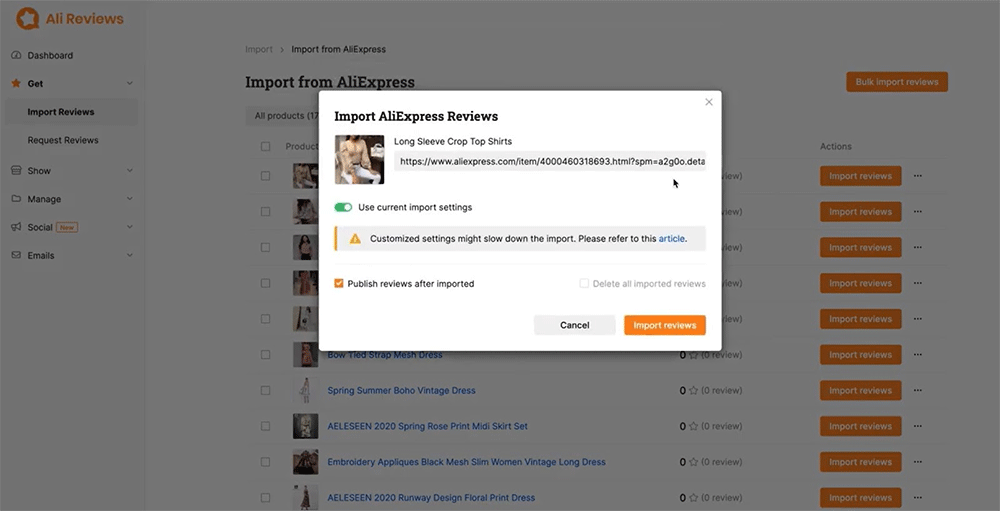Click the Emails envelope icon
Screen dimensions: 1000x511
coord(16,255)
